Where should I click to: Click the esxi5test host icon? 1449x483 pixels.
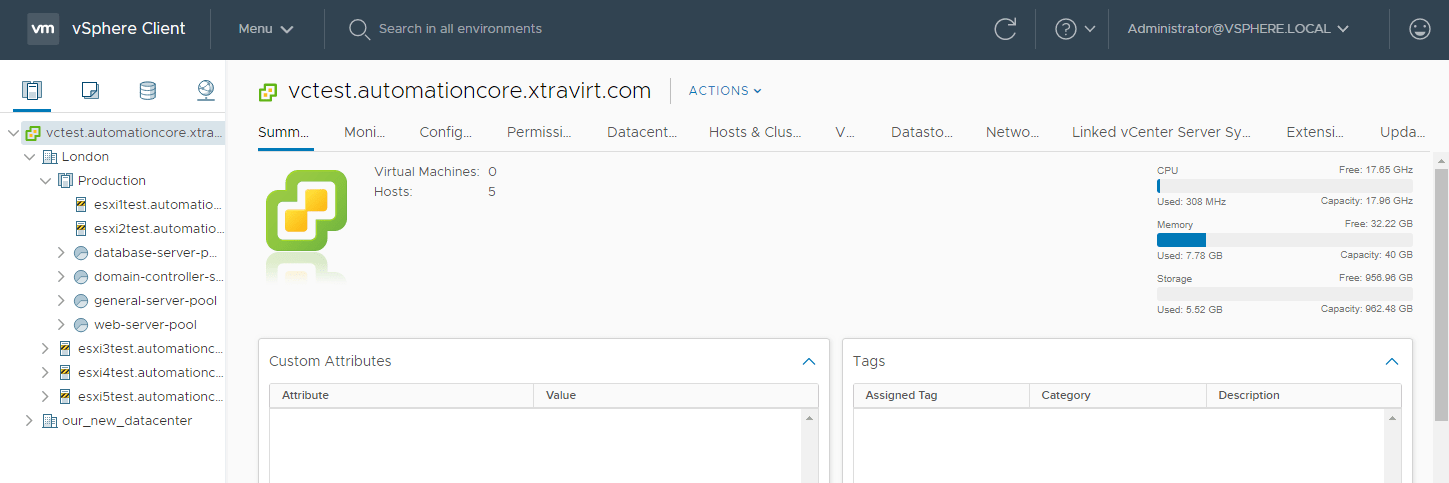tap(66, 397)
